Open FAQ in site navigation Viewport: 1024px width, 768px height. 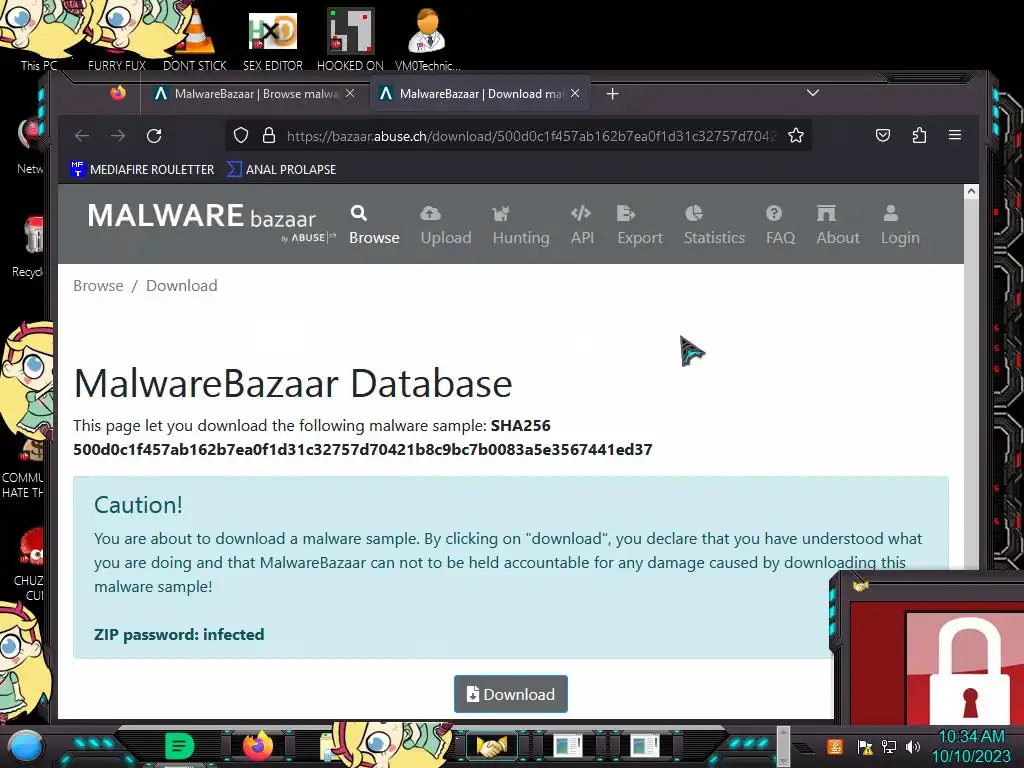pos(780,225)
